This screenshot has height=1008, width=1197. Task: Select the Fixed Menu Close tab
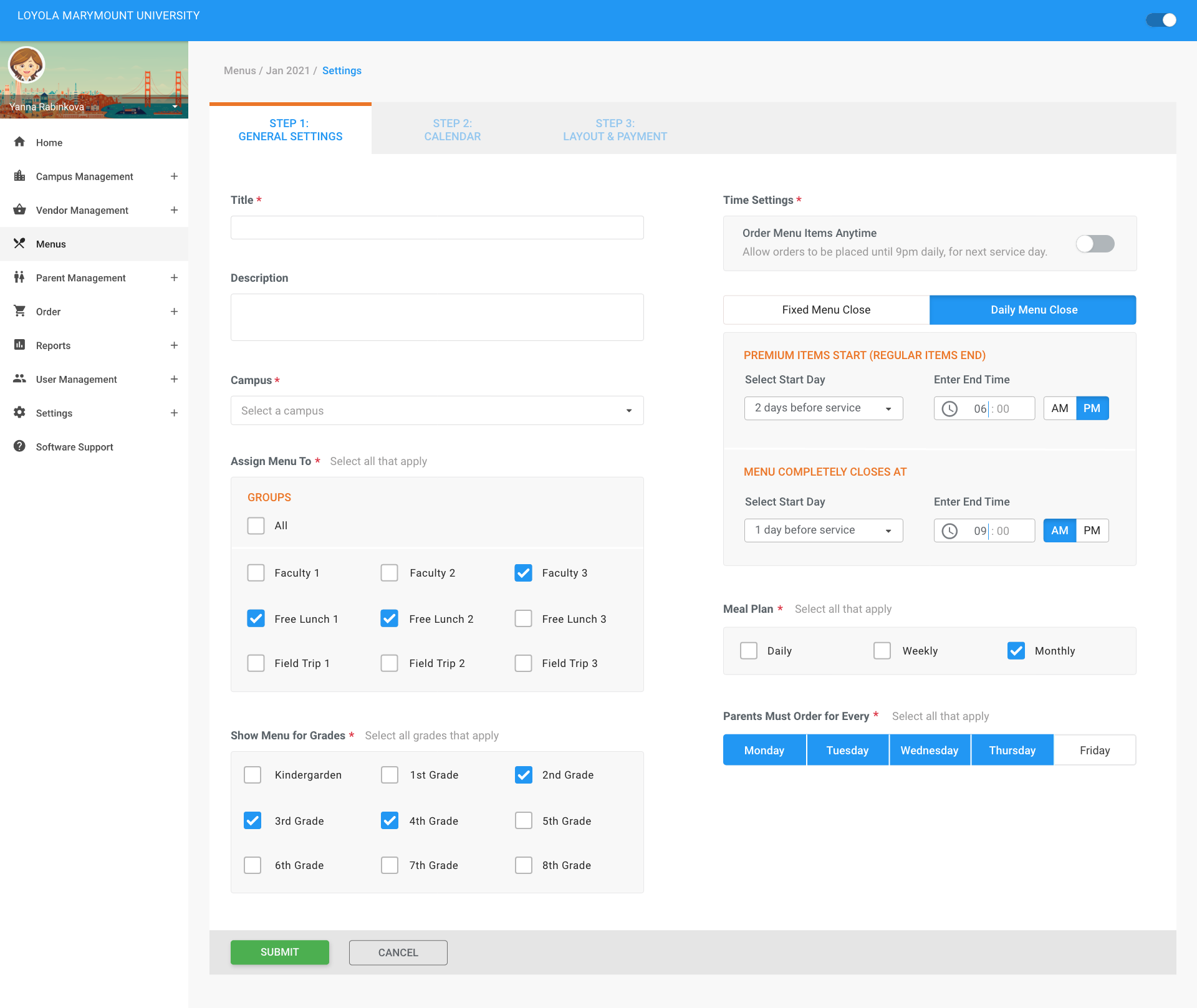point(826,310)
